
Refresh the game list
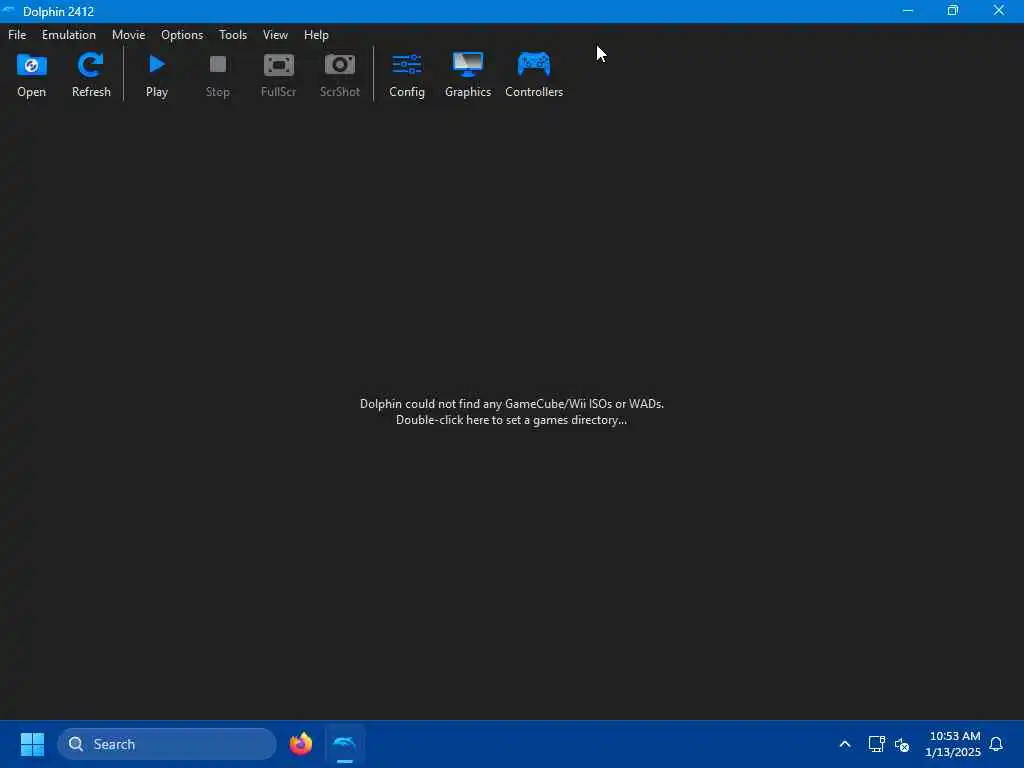[91, 74]
